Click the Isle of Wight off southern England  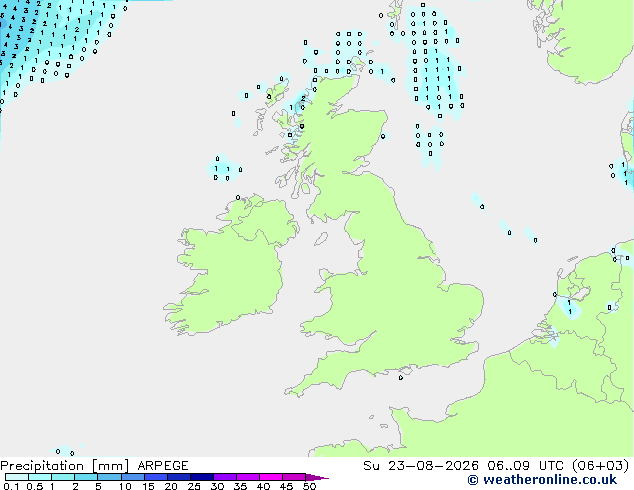[405, 370]
